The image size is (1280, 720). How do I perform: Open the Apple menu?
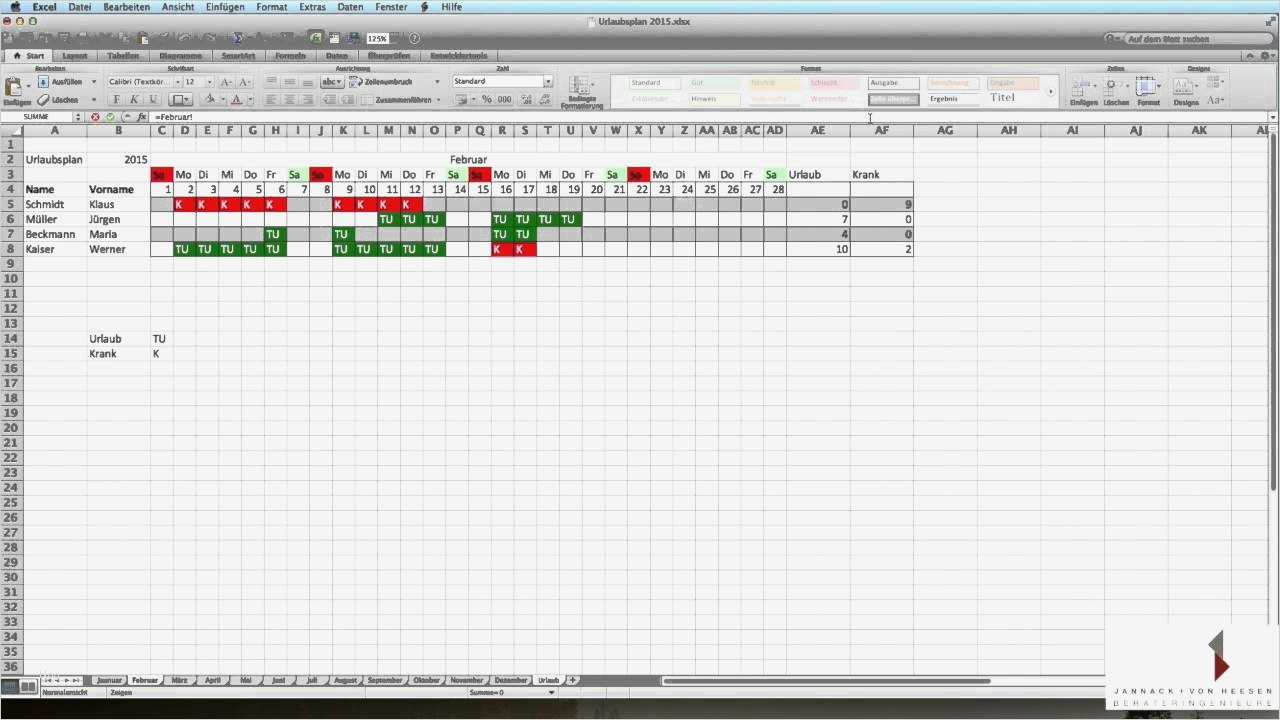(x=14, y=7)
